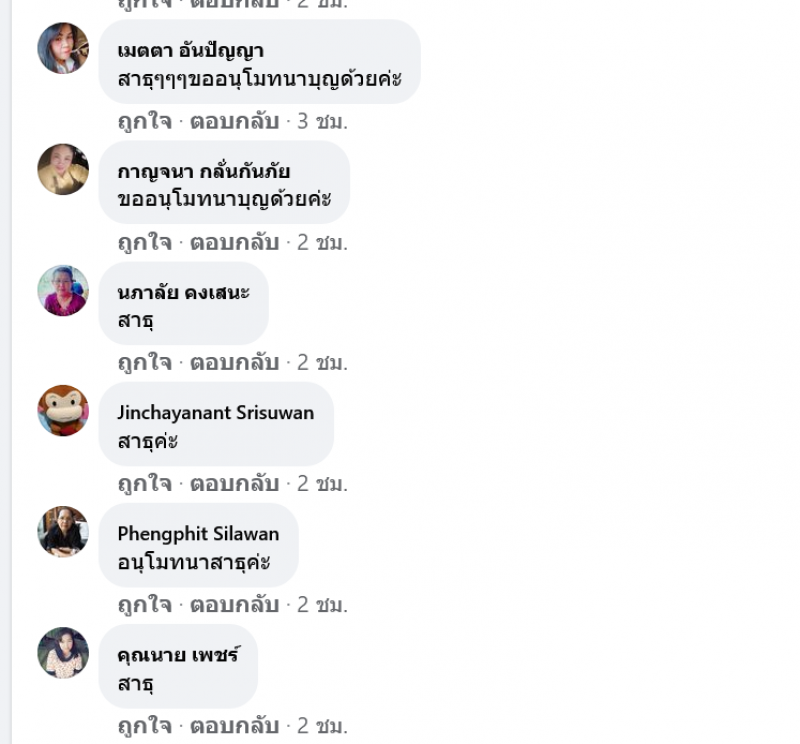Reply (ตอบกลับ) to คุณนาย เพชร์'s comment
This screenshot has width=800, height=744.
coord(234,726)
